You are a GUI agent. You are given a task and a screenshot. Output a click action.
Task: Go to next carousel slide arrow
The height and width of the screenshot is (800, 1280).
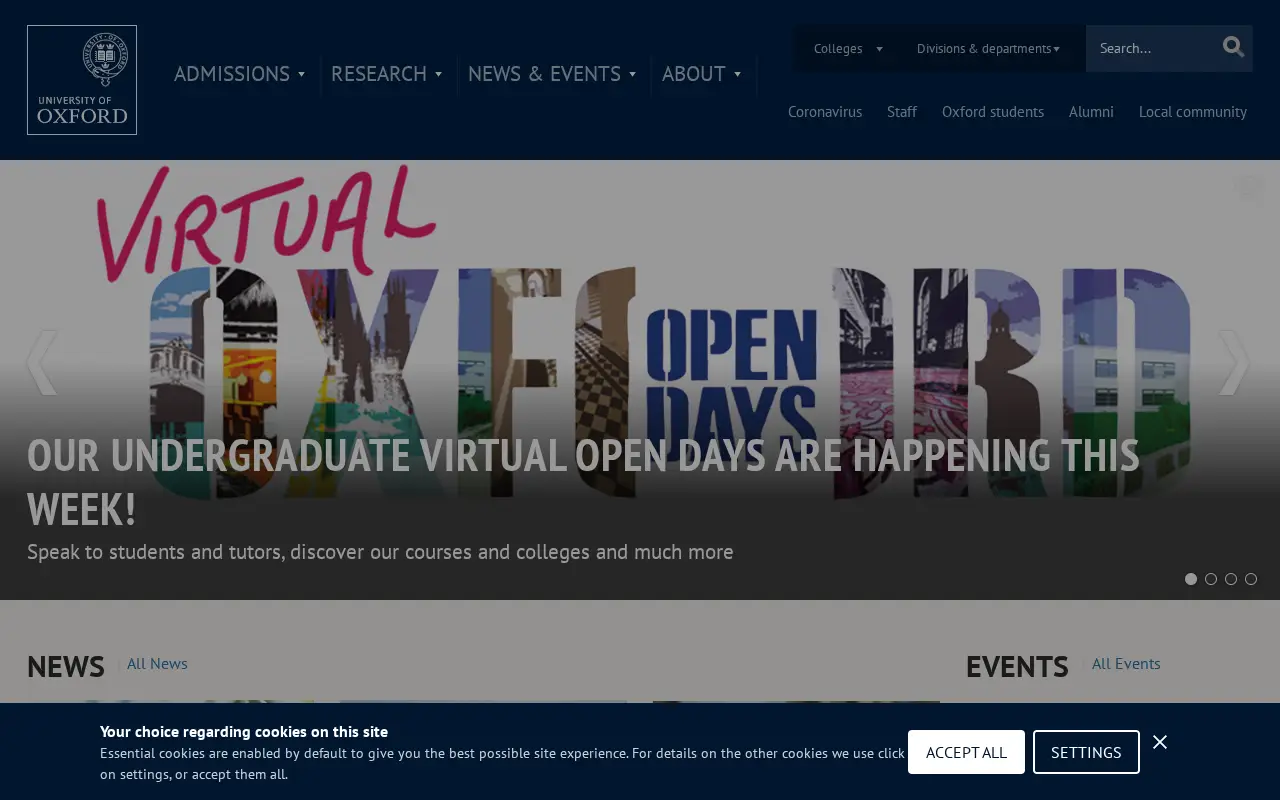[x=1235, y=363]
